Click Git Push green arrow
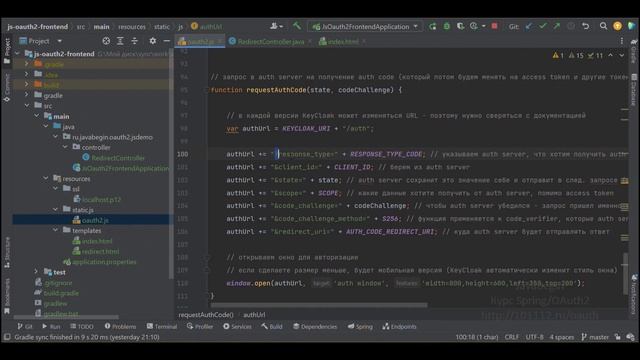The image size is (640, 360). [x=557, y=27]
